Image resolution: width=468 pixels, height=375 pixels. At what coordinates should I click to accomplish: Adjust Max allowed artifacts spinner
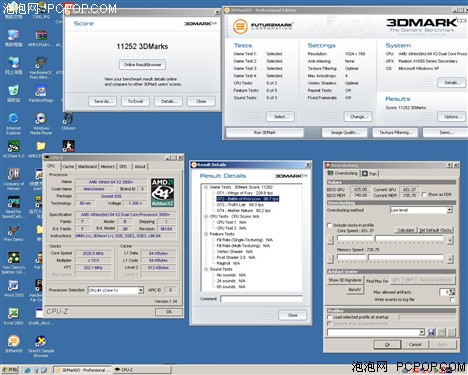[x=452, y=292]
